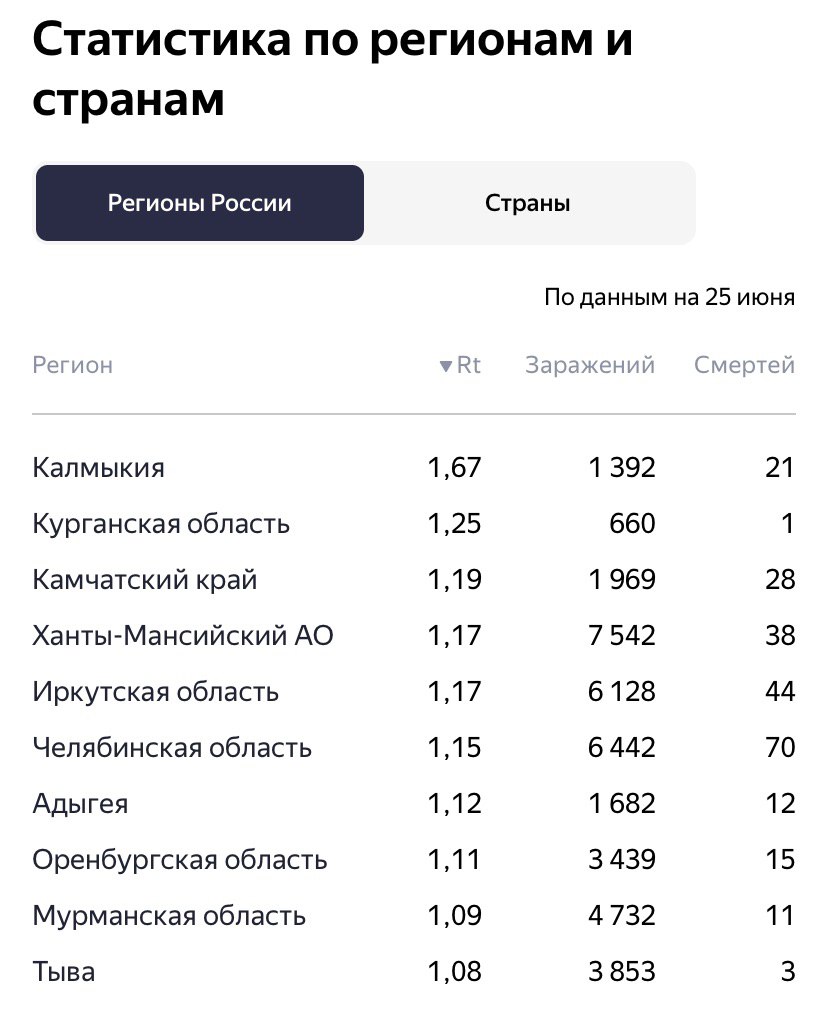The height and width of the screenshot is (1015, 828).
Task: Sort table by Регион column header
Action: pyautogui.click(x=73, y=366)
